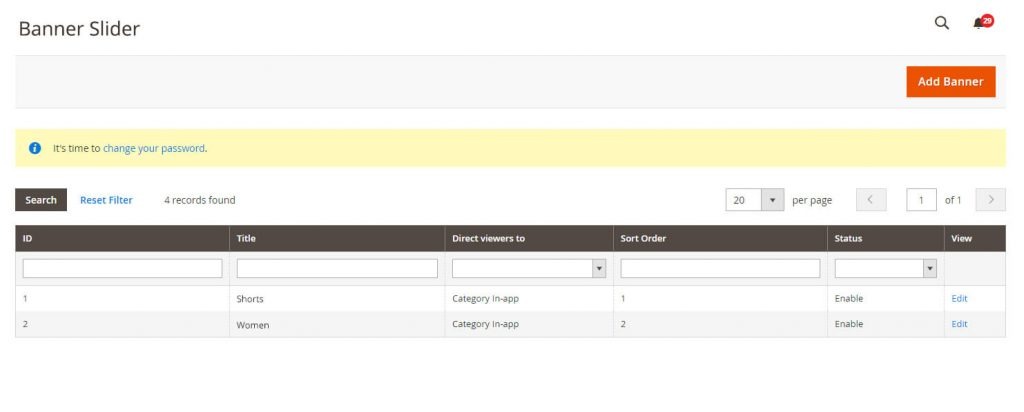1024x412 pixels.
Task: Open notifications bell with 29 badge
Action: 982,23
